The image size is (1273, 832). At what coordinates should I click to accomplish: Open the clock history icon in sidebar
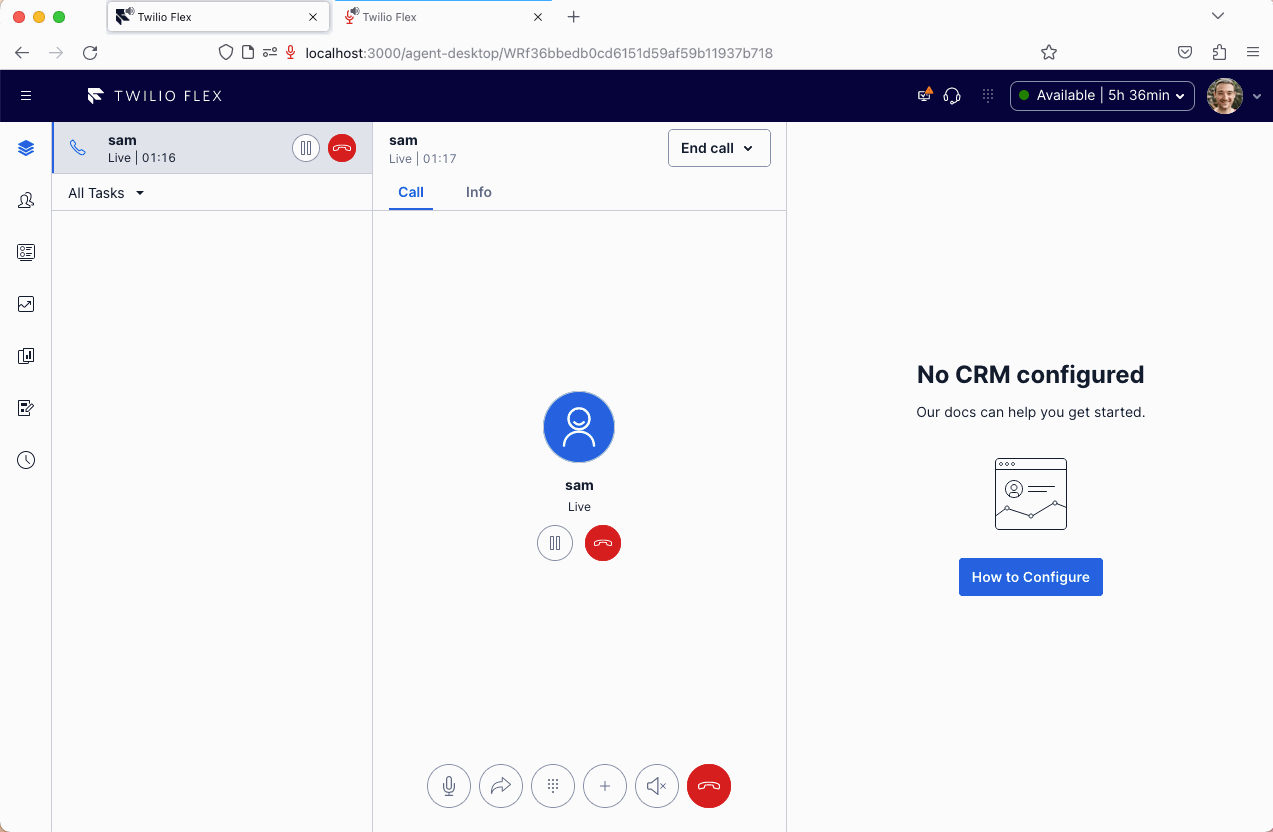[26, 460]
